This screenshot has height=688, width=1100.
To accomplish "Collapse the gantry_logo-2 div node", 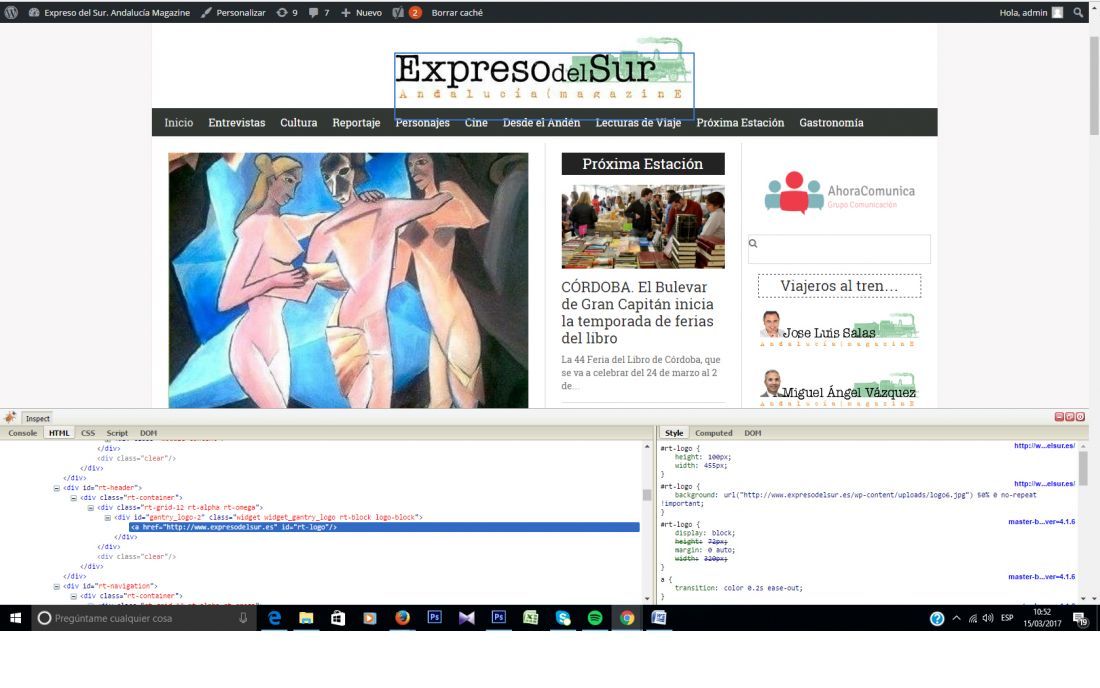I will tap(107, 518).
